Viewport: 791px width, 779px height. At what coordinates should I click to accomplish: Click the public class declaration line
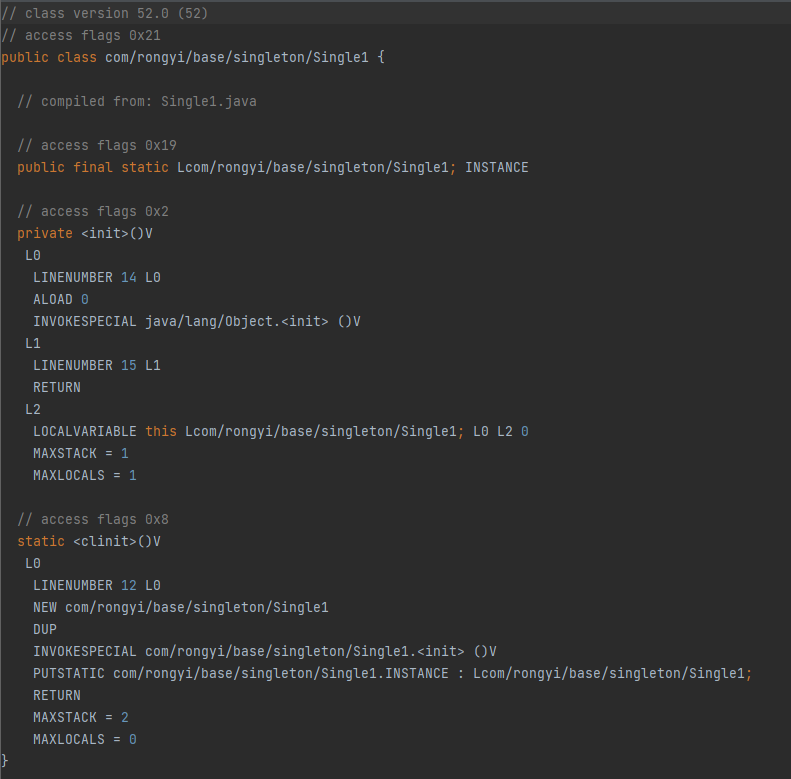(x=192, y=57)
